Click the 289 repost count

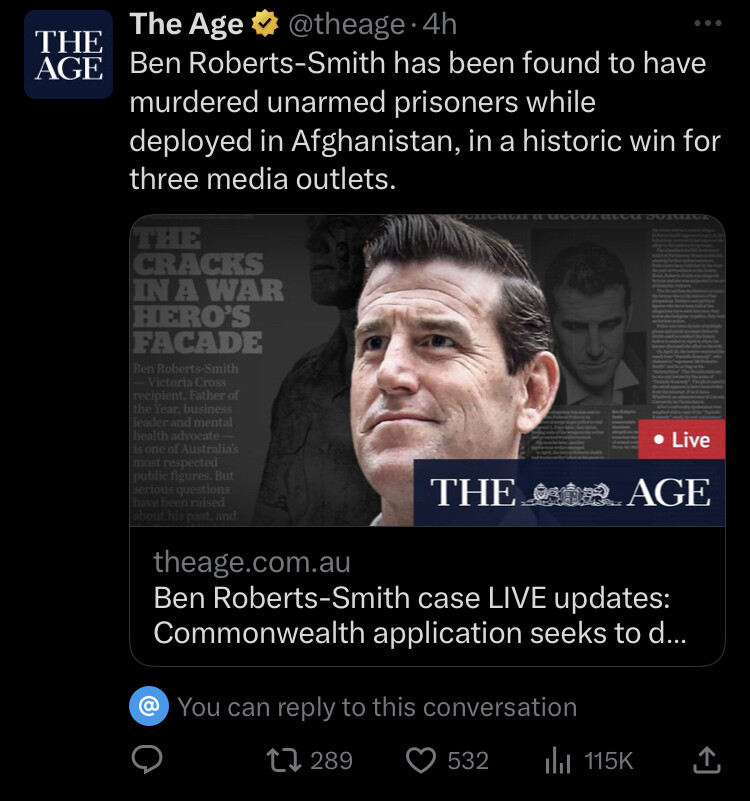point(331,761)
